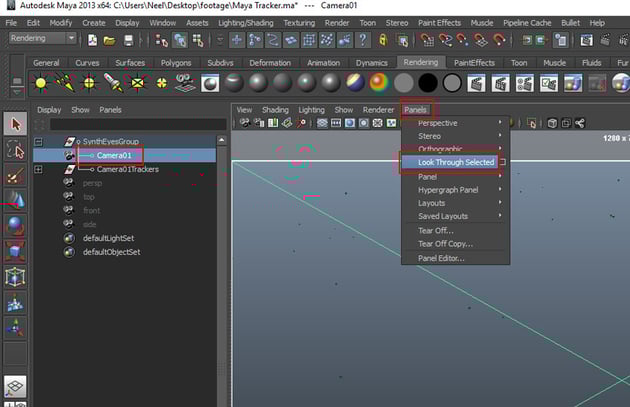Create an ambient light from the shelf

[41, 83]
